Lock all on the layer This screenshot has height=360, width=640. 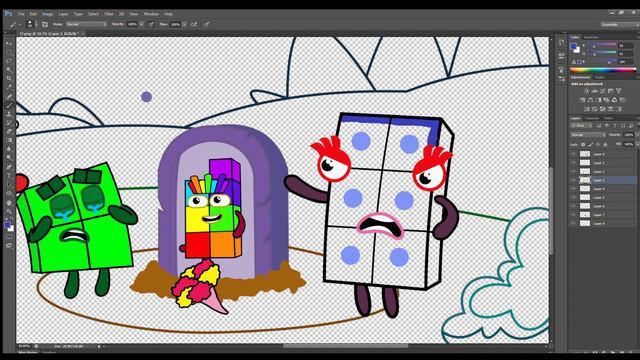[x=605, y=144]
